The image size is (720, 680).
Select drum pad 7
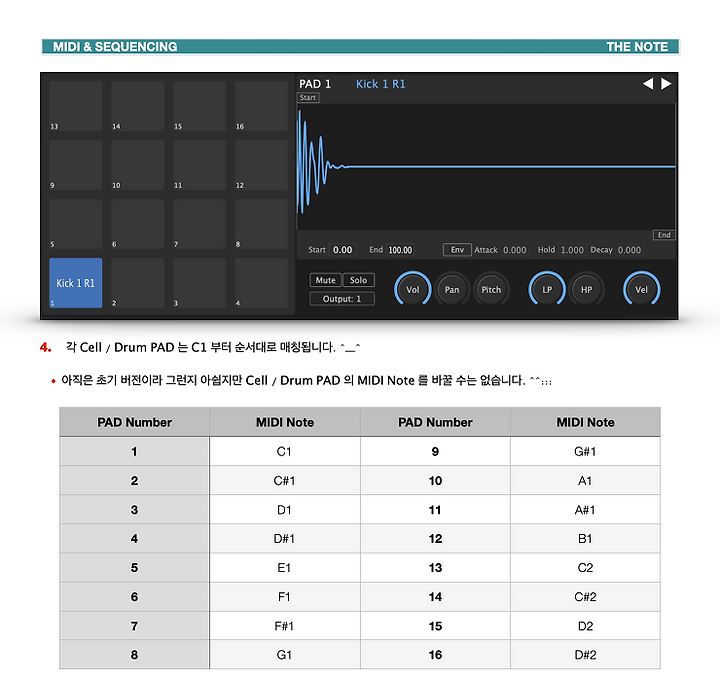pyautogui.click(x=199, y=224)
